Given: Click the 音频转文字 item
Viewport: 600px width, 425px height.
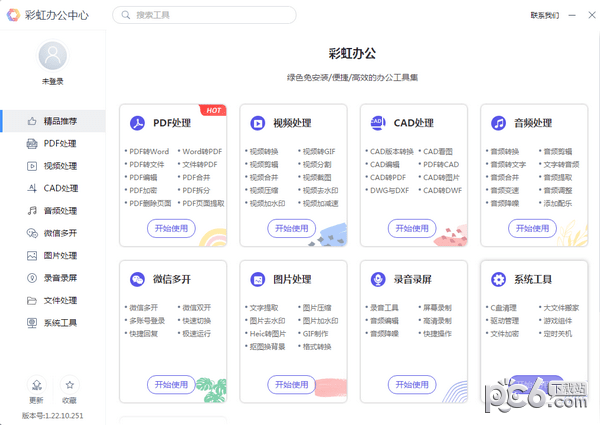Looking at the screenshot, I should [x=508, y=164].
